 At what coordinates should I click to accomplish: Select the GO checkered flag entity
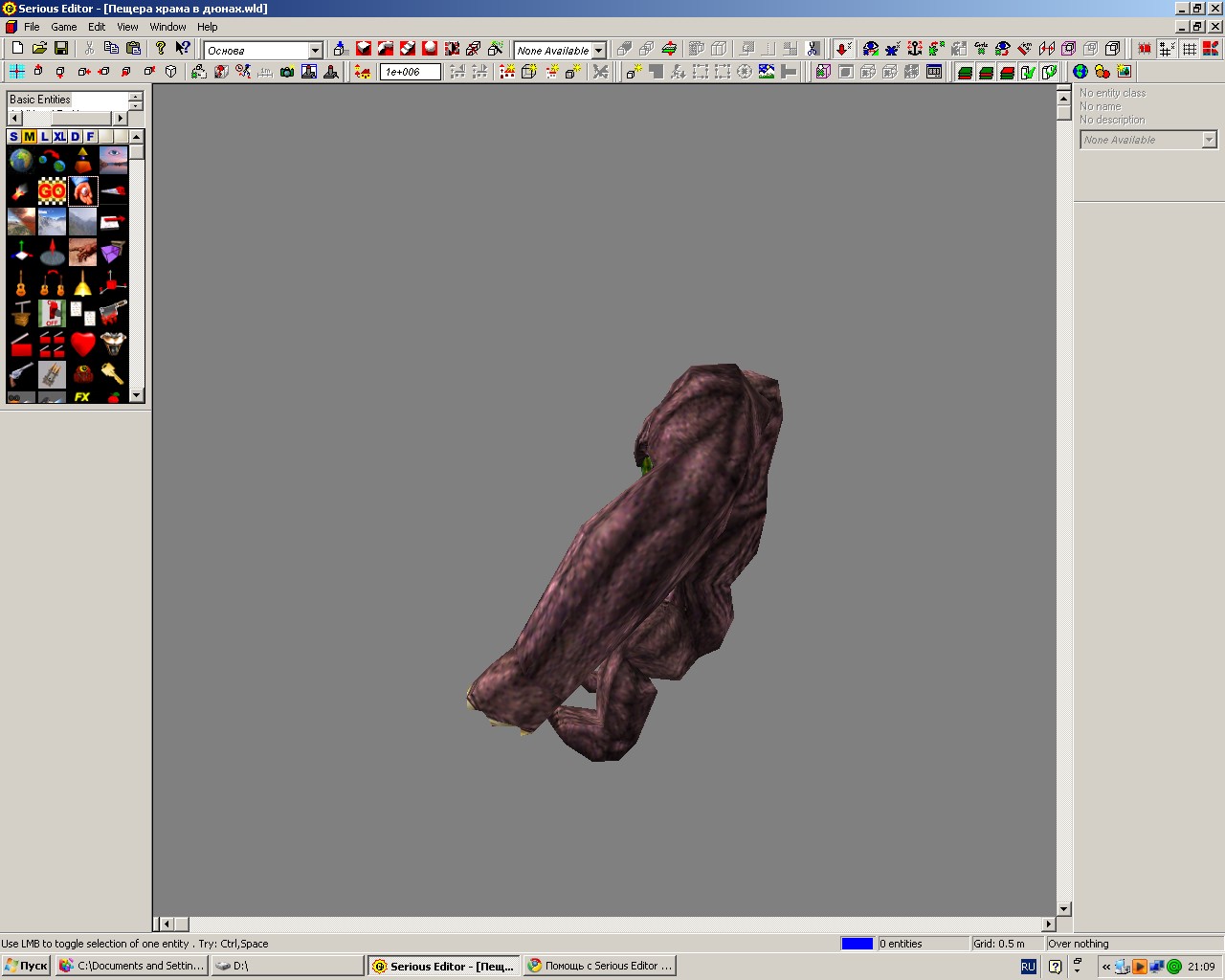52,190
